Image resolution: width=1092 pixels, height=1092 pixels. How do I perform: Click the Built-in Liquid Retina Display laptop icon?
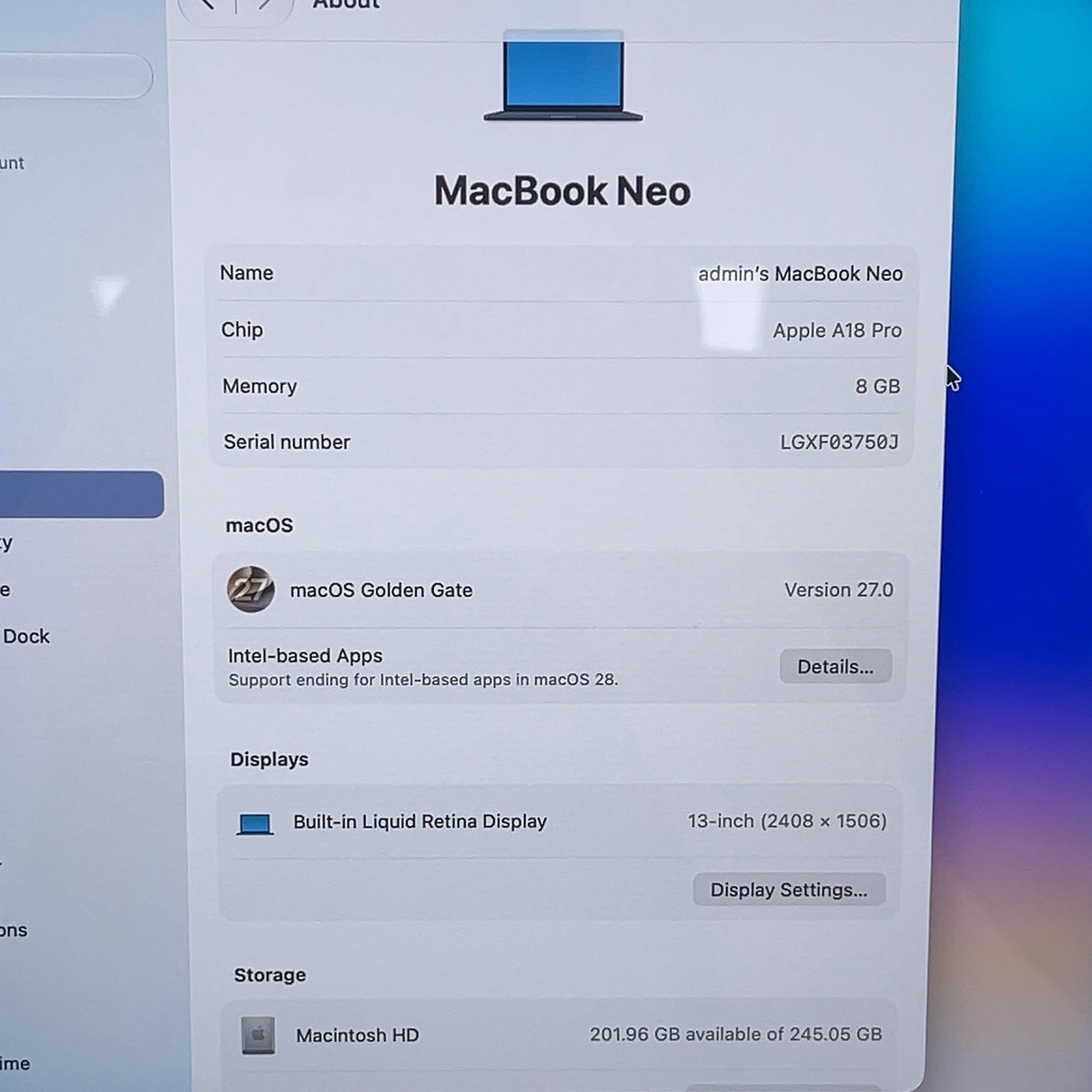(x=255, y=824)
